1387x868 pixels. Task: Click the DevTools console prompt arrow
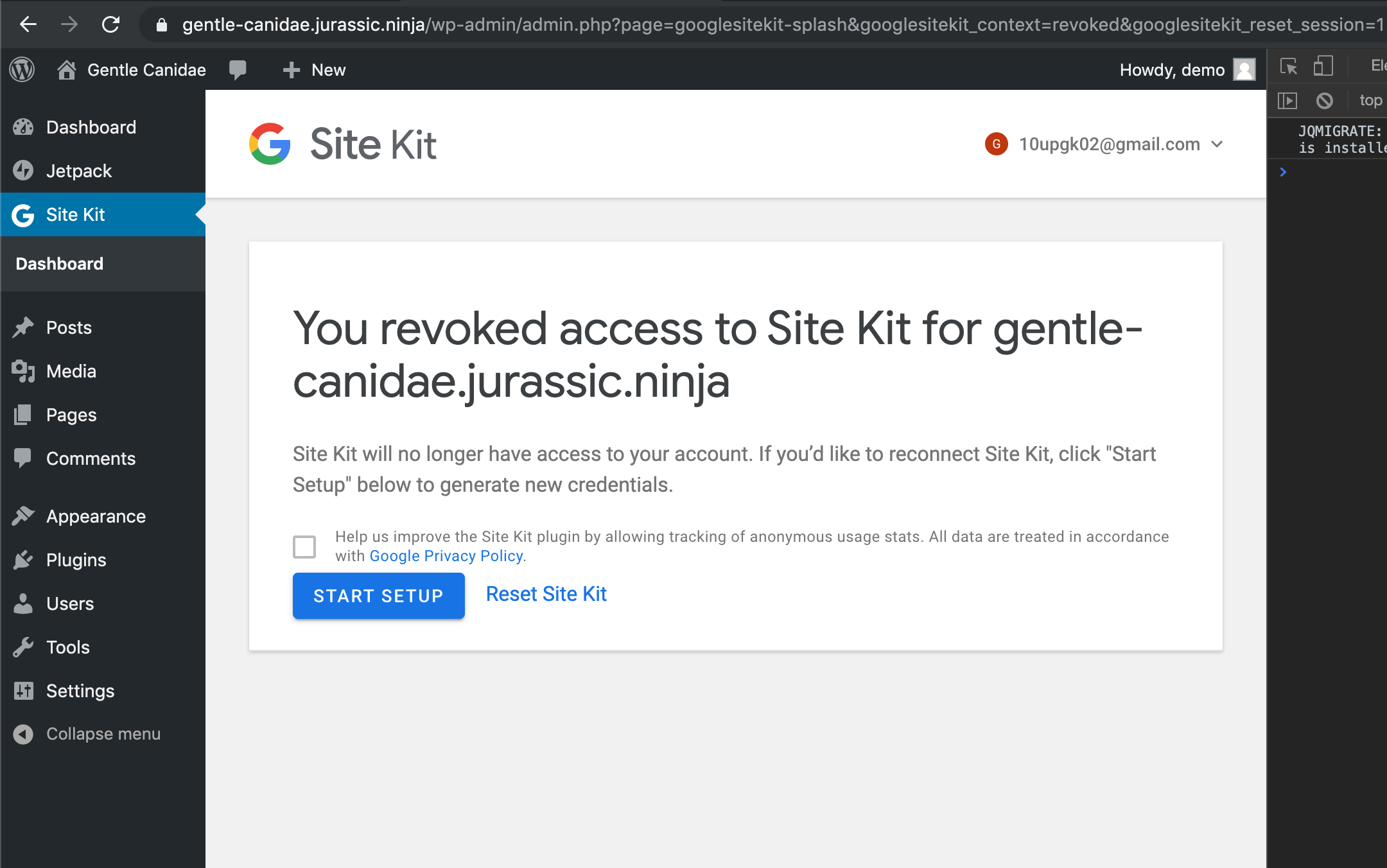(x=1283, y=172)
